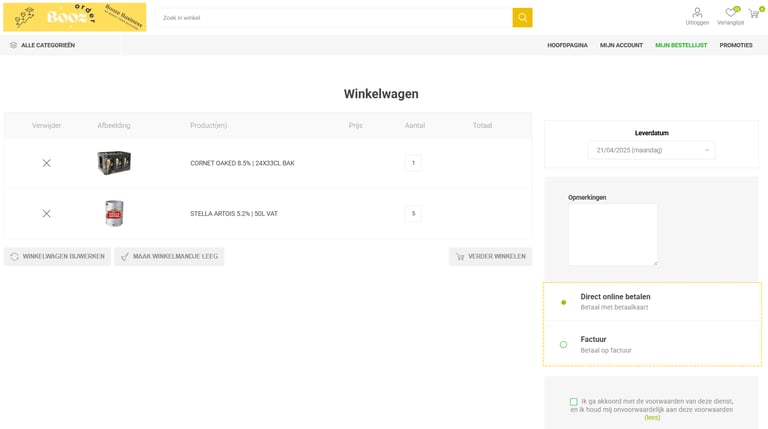Open Promoties page
This screenshot has width=768, height=429.
(736, 45)
